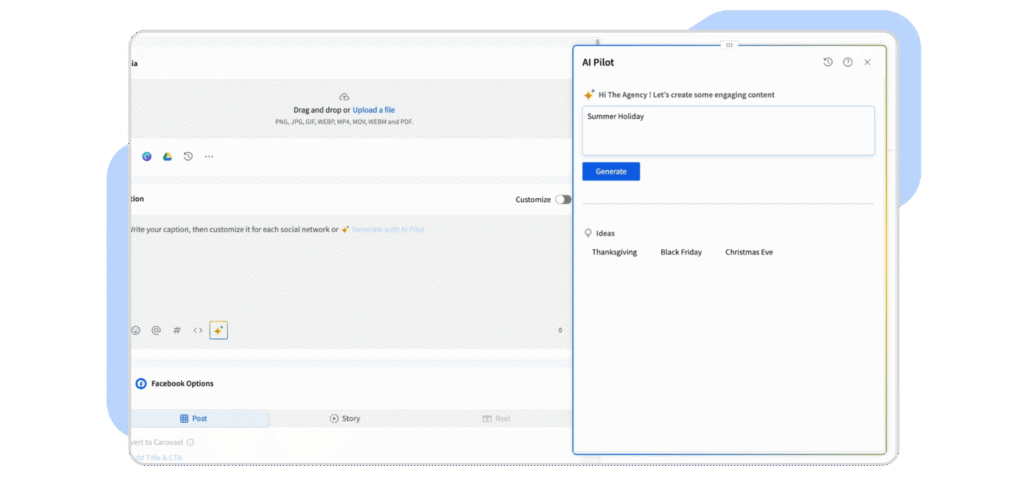Open the emoji picker
This screenshot has height=486, width=1024.
pos(136,331)
